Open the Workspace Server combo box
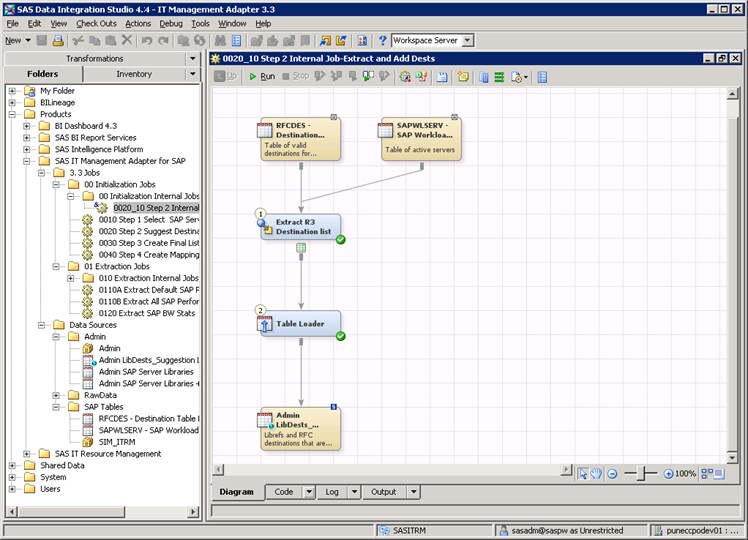This screenshot has height=540, width=748. (432, 41)
